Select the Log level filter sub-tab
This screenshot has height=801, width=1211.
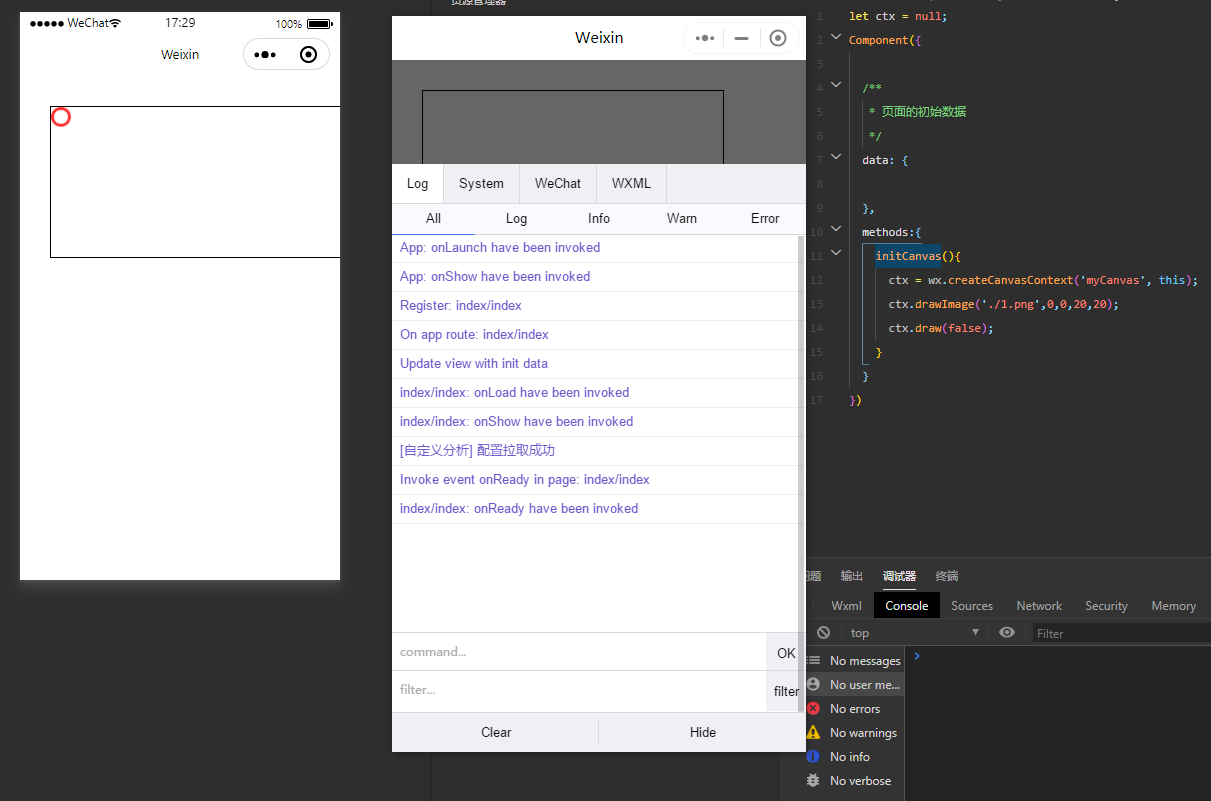(516, 218)
